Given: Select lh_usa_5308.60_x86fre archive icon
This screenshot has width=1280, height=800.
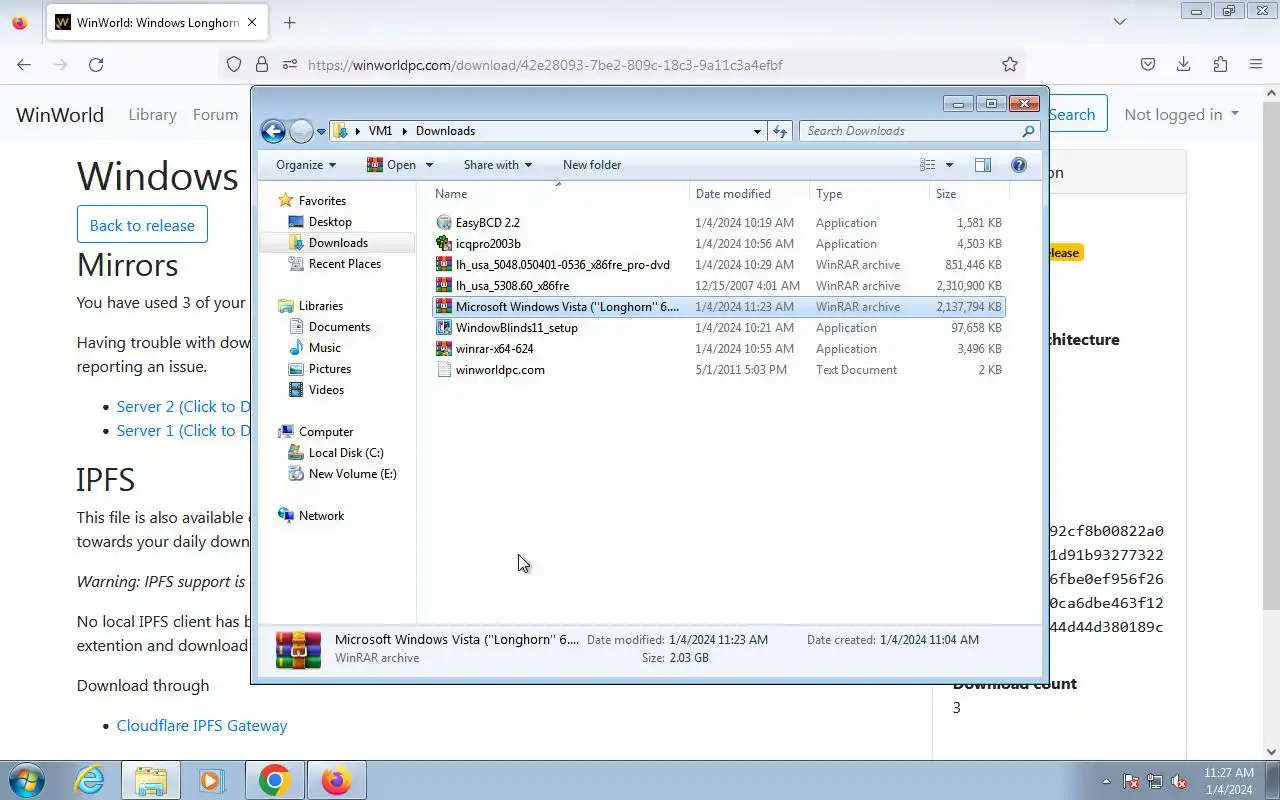Looking at the screenshot, I should pyautogui.click(x=444, y=286).
